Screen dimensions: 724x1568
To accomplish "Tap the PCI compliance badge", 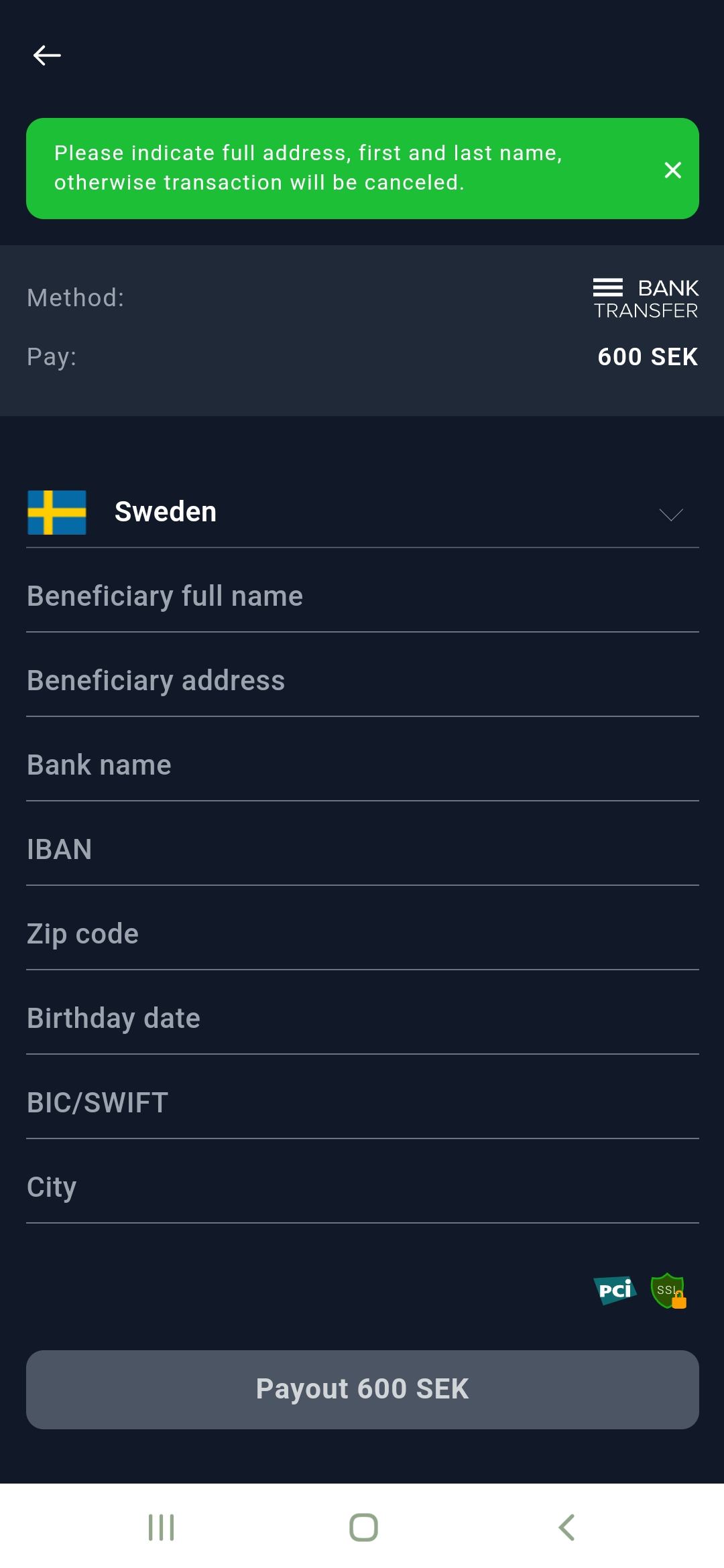I will (x=615, y=1290).
